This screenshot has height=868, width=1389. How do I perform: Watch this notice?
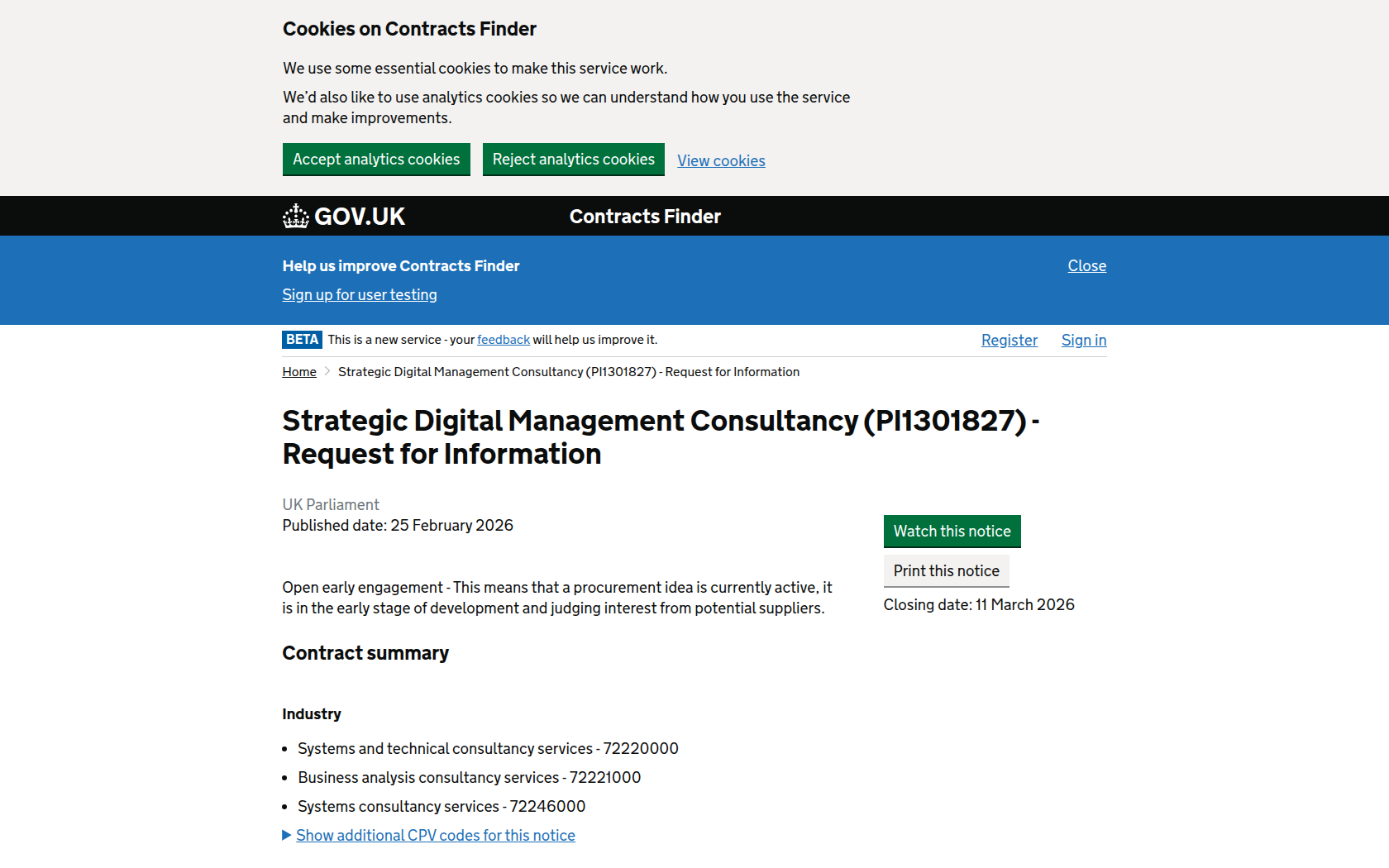tap(952, 532)
